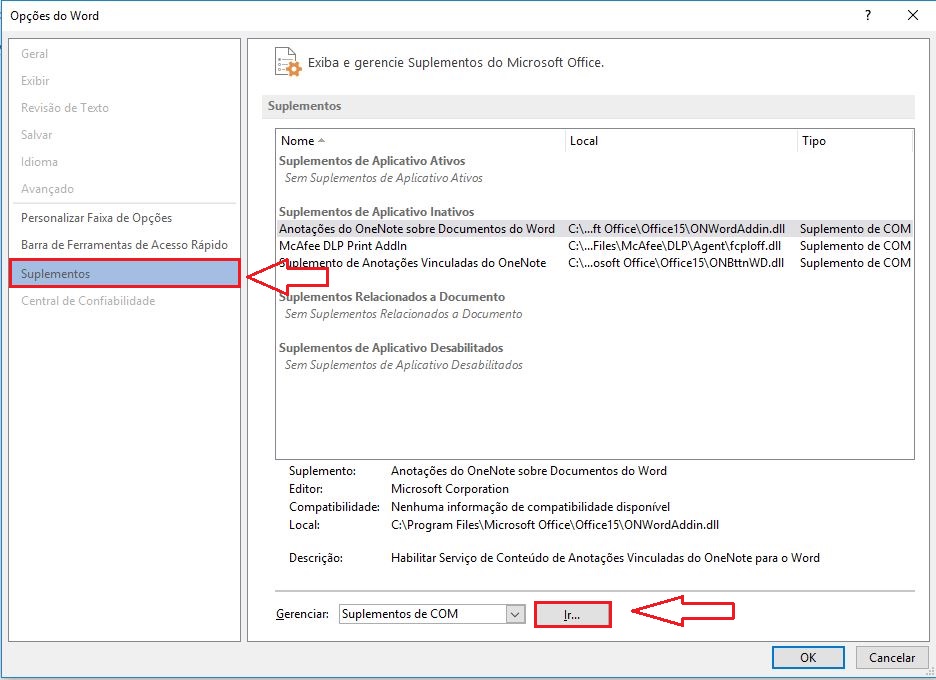The image size is (936, 680).
Task: Close the Opções do Word dialog
Action: coord(913,16)
